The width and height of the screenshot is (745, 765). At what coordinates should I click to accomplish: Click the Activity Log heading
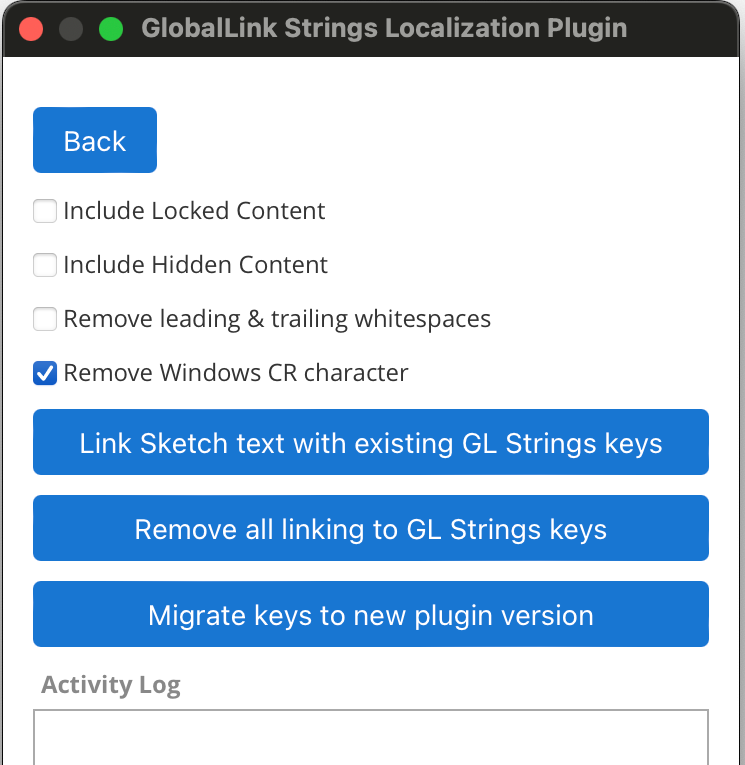(x=111, y=685)
